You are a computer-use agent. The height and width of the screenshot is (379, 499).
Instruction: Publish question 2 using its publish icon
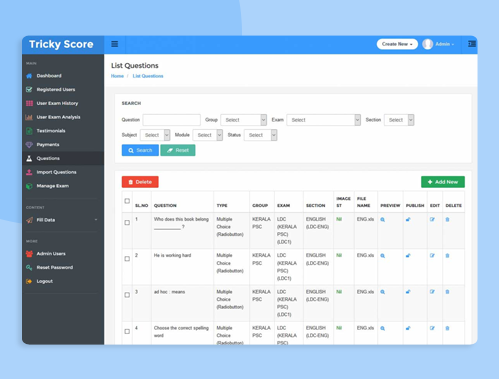coord(408,256)
